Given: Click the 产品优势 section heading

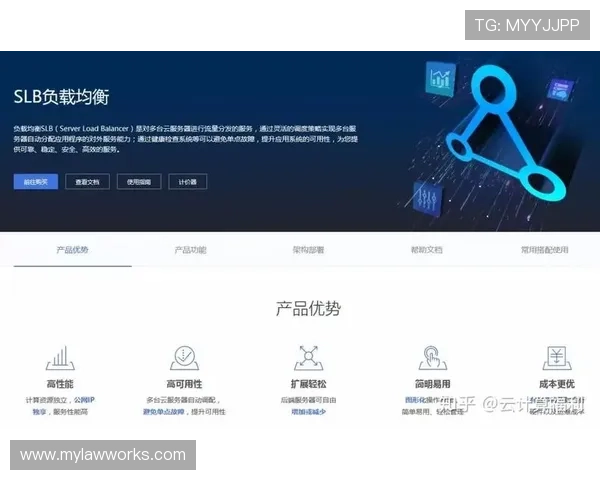Looking at the screenshot, I should pos(308,309).
